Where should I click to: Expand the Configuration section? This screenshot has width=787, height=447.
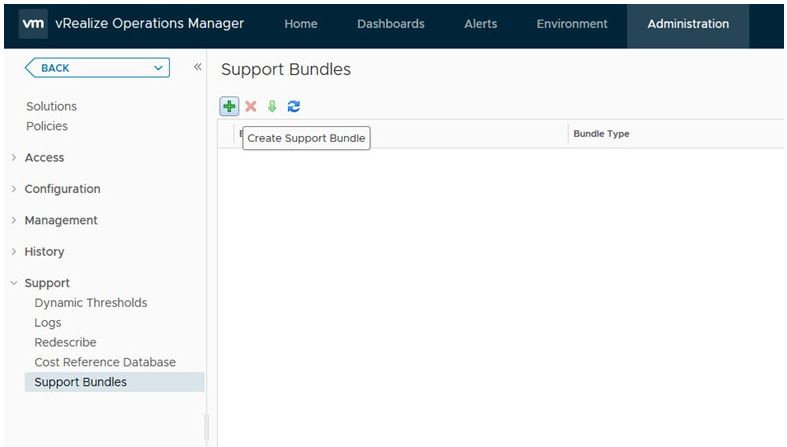click(62, 189)
